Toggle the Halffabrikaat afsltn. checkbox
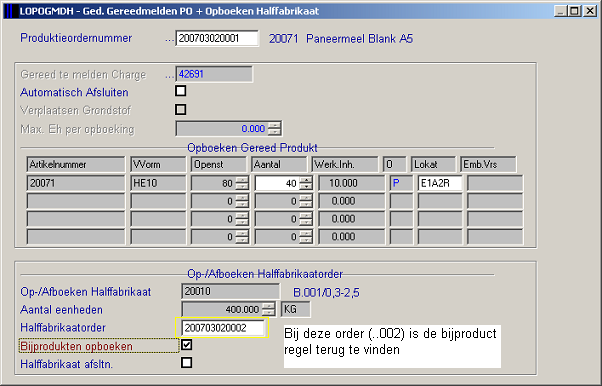 (x=187, y=363)
